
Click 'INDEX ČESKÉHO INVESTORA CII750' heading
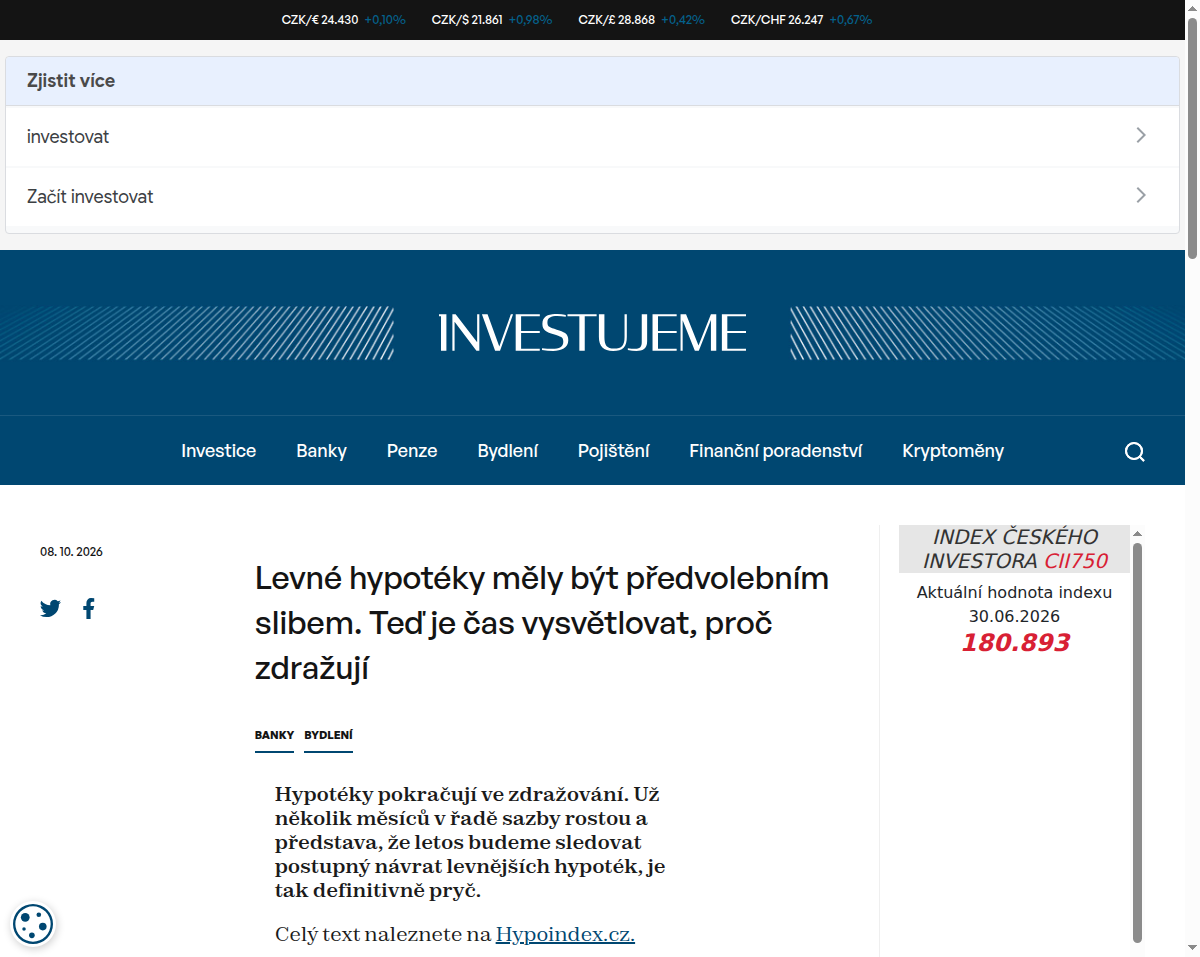pyautogui.click(x=1015, y=549)
